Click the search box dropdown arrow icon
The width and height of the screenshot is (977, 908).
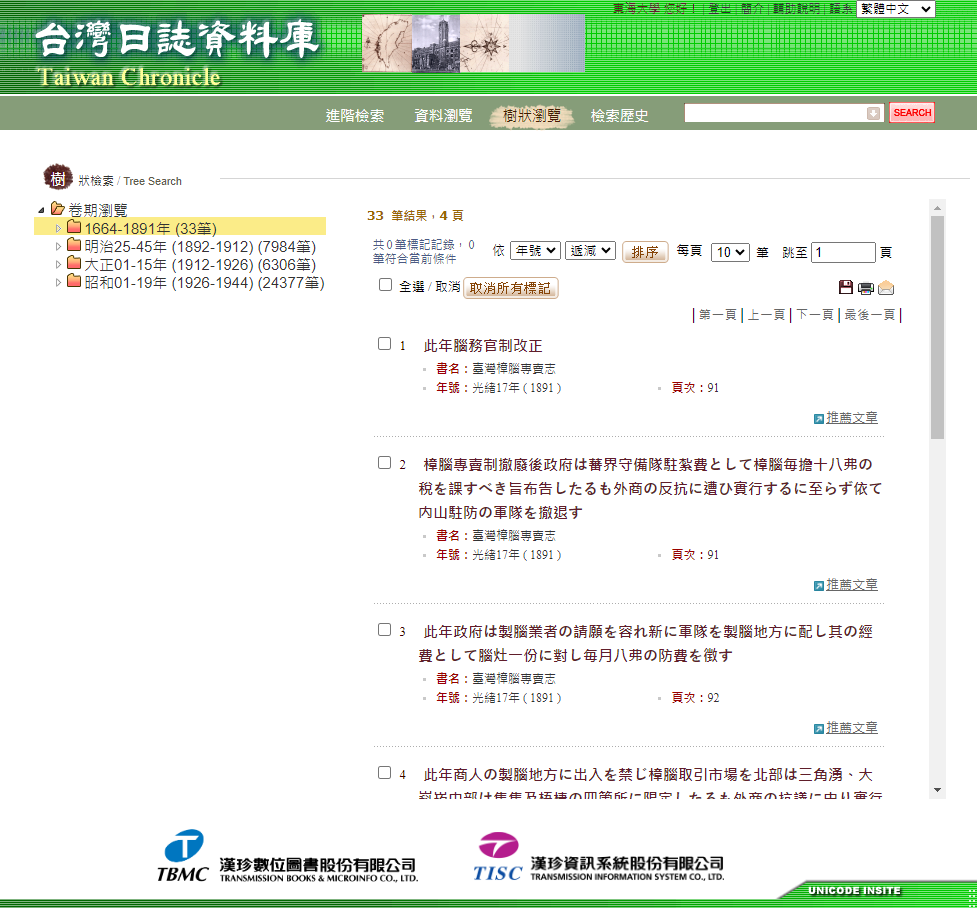[x=873, y=114]
